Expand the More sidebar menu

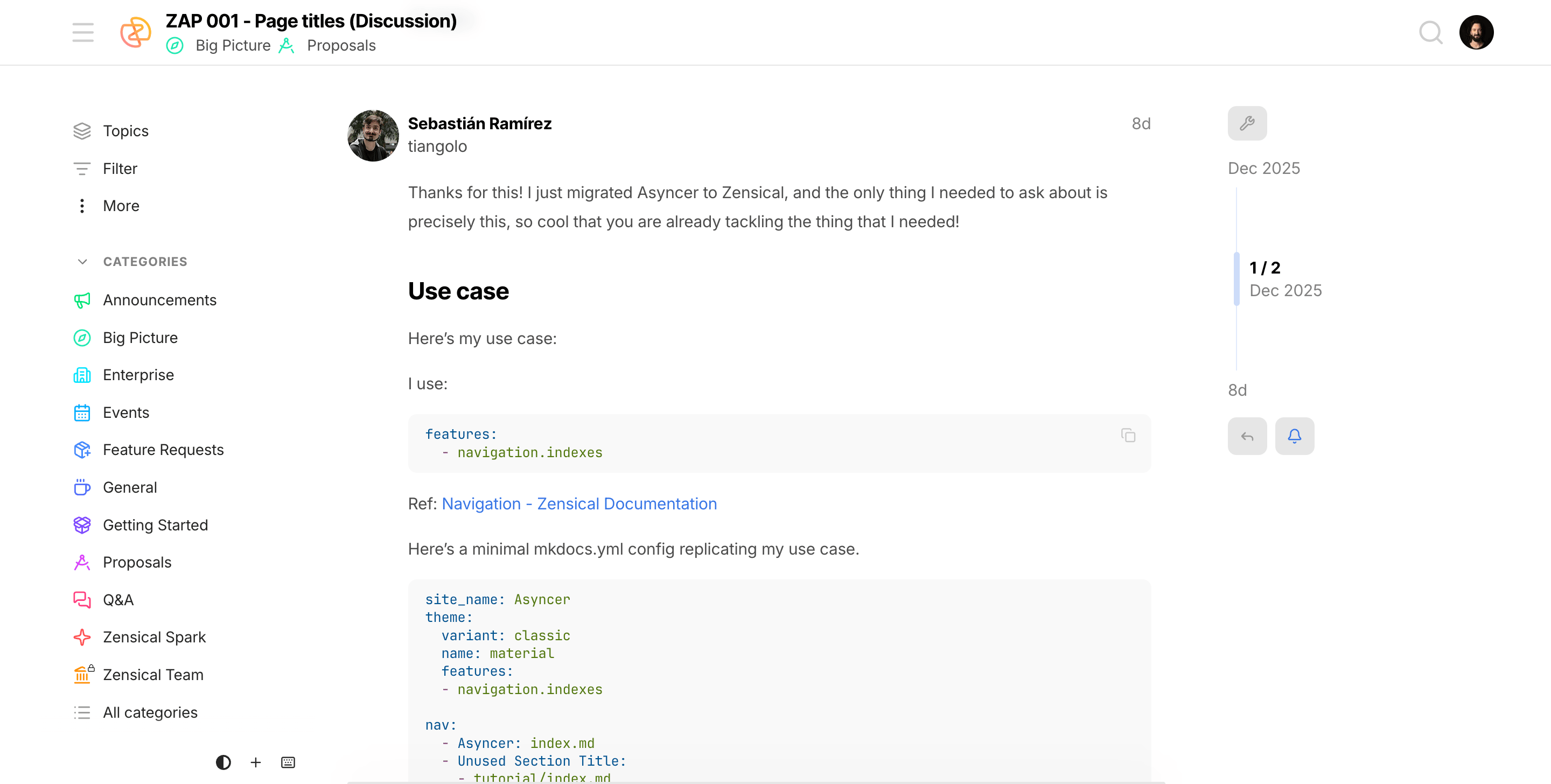(121, 206)
